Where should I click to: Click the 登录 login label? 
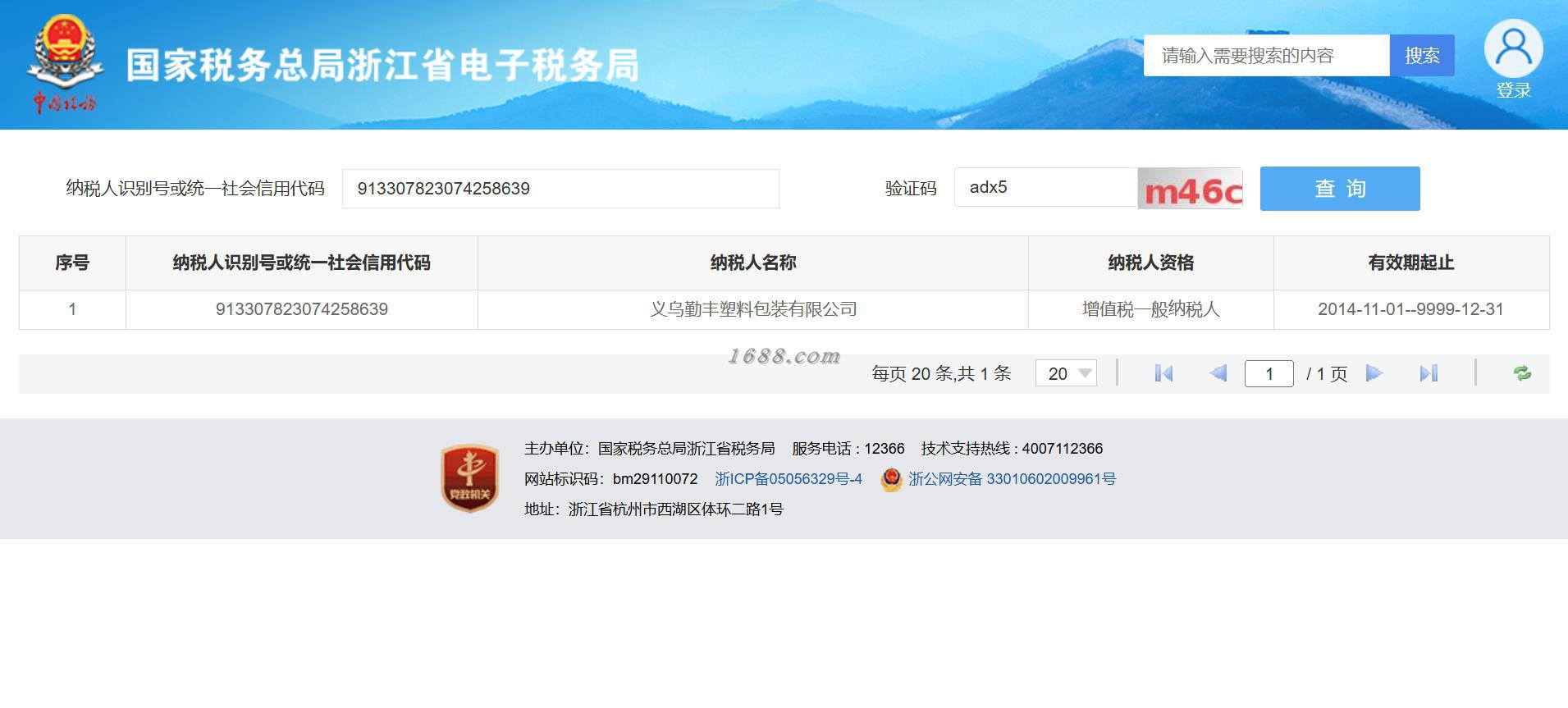pos(1513,90)
